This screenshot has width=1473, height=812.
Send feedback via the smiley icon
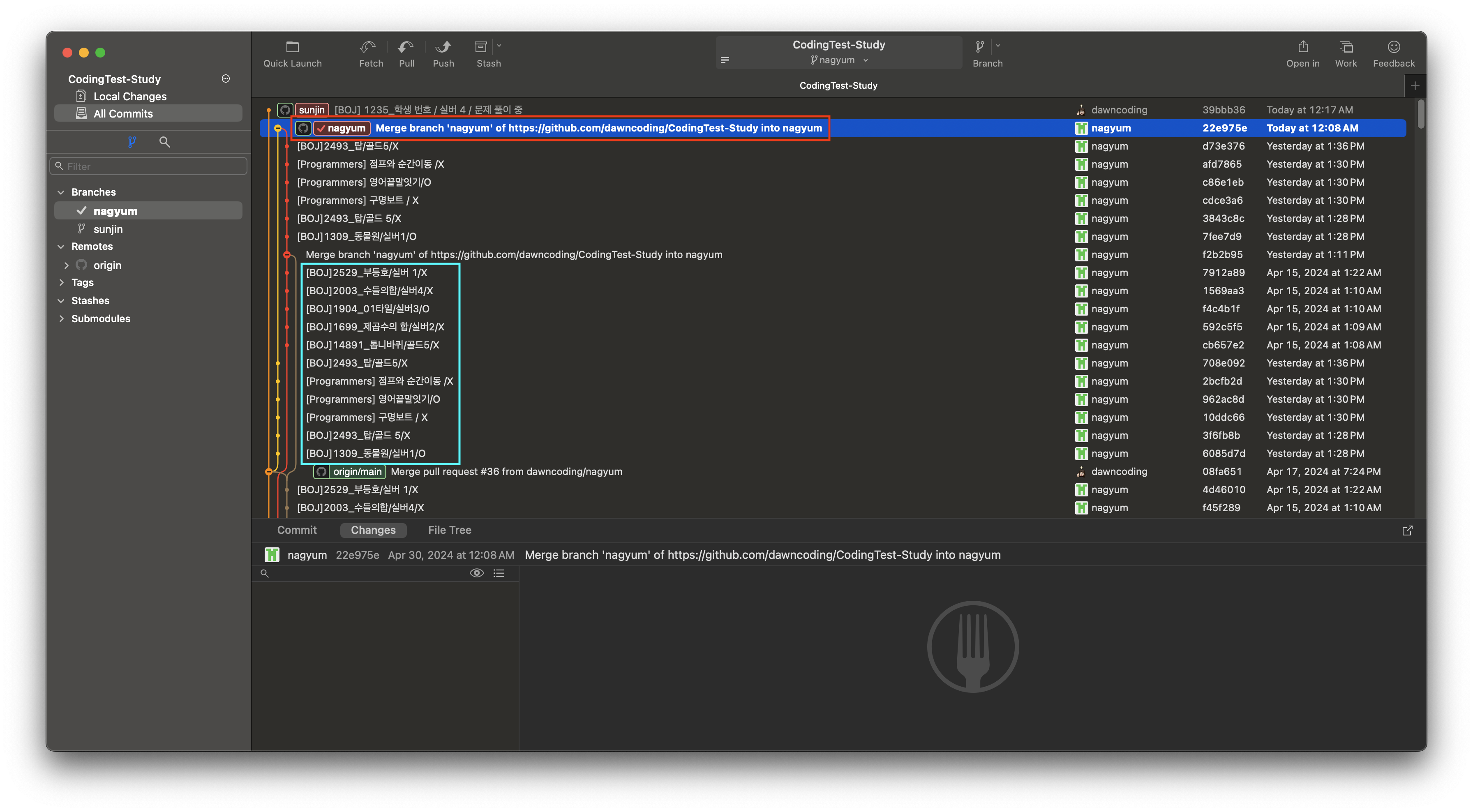1394,47
